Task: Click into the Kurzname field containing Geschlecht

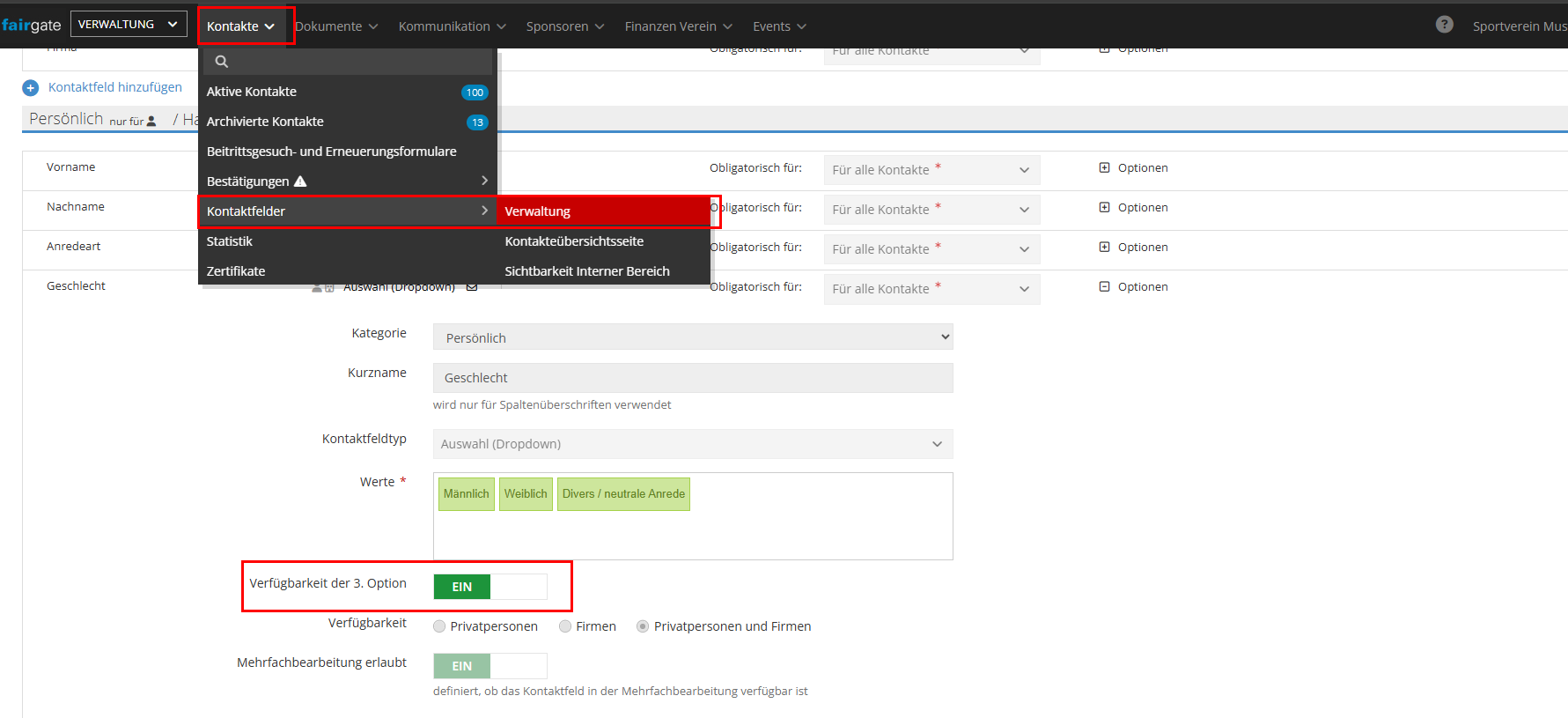Action: (693, 378)
